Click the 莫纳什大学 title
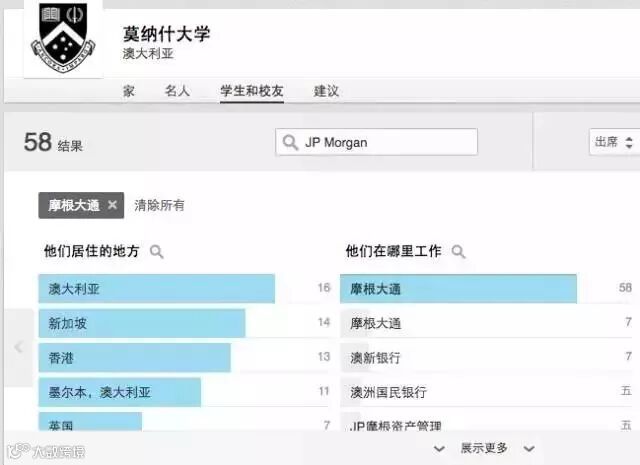The height and width of the screenshot is (465, 640). [x=167, y=34]
